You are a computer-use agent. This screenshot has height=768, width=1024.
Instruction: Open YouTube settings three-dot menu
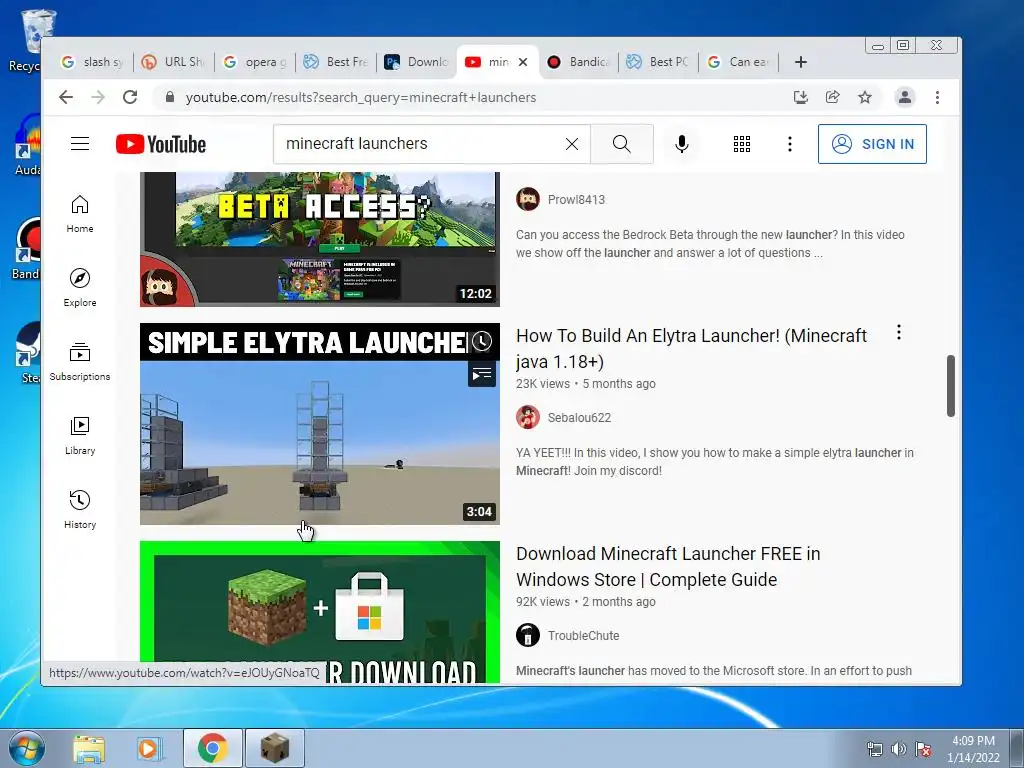click(x=790, y=144)
